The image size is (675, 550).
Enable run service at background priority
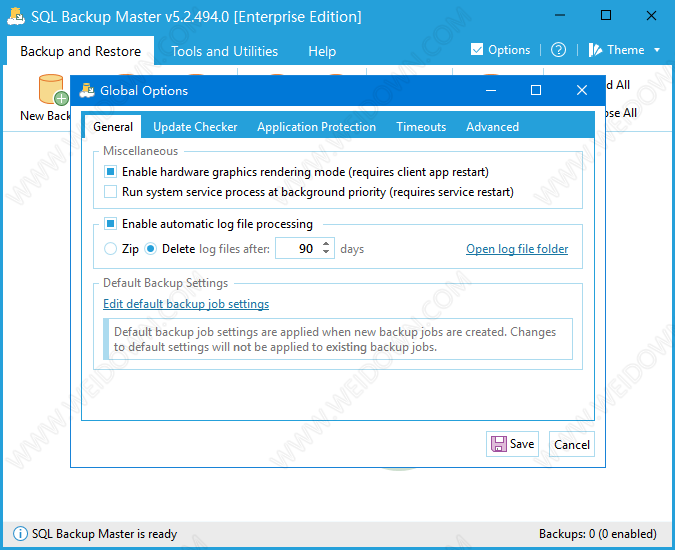[111, 191]
